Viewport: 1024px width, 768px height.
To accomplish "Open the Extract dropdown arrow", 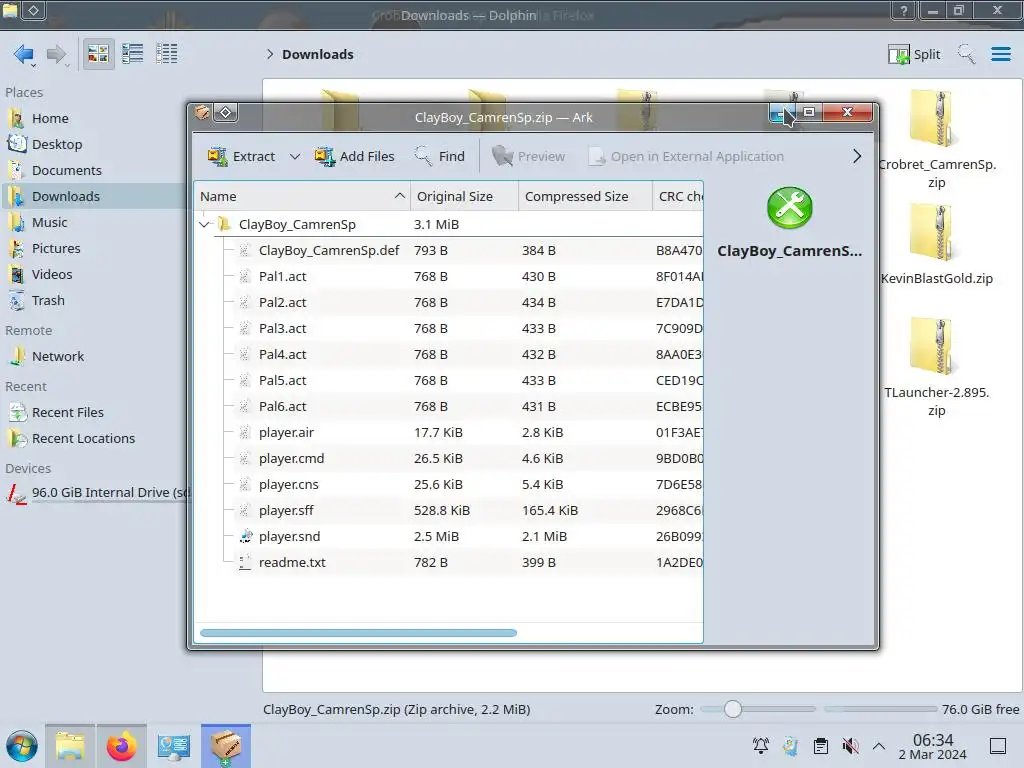I will (x=295, y=157).
